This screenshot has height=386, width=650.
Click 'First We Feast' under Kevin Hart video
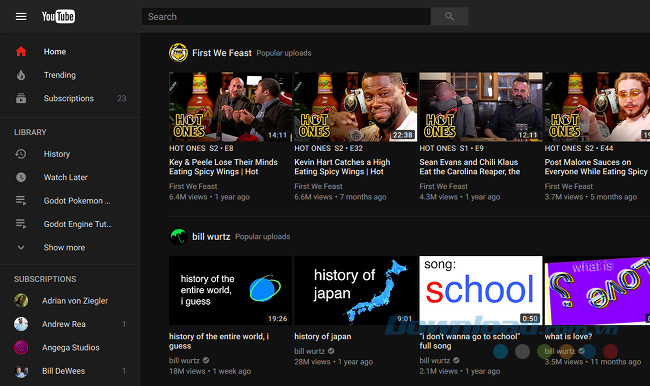pyautogui.click(x=318, y=187)
